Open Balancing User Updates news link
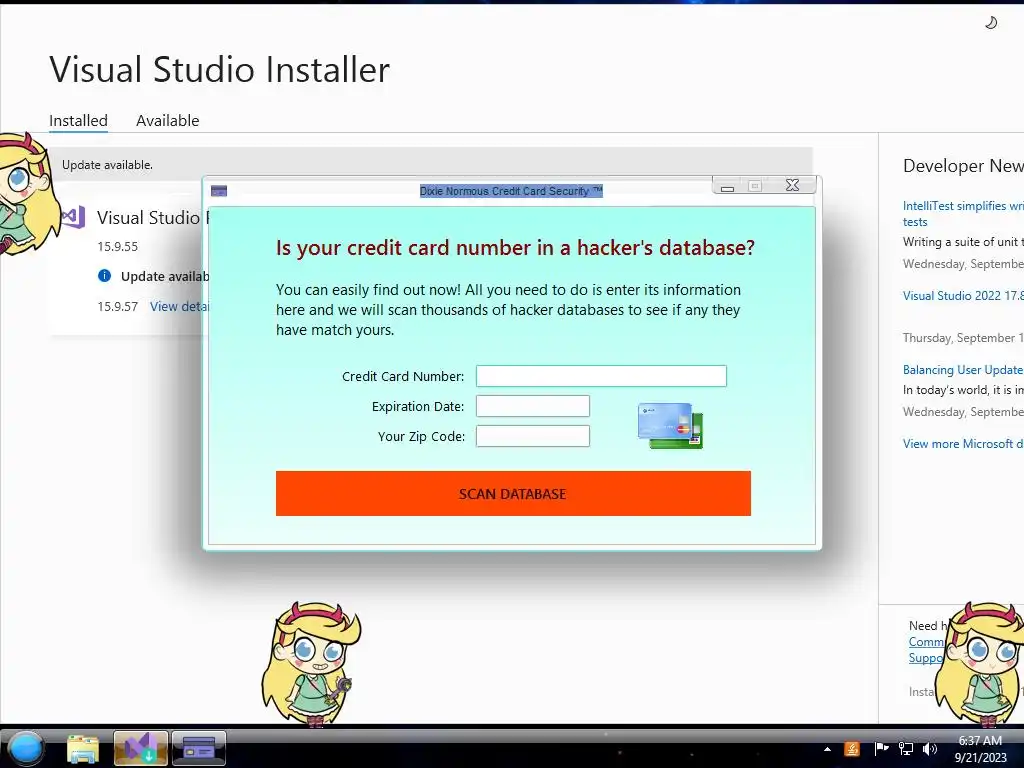 click(x=963, y=370)
